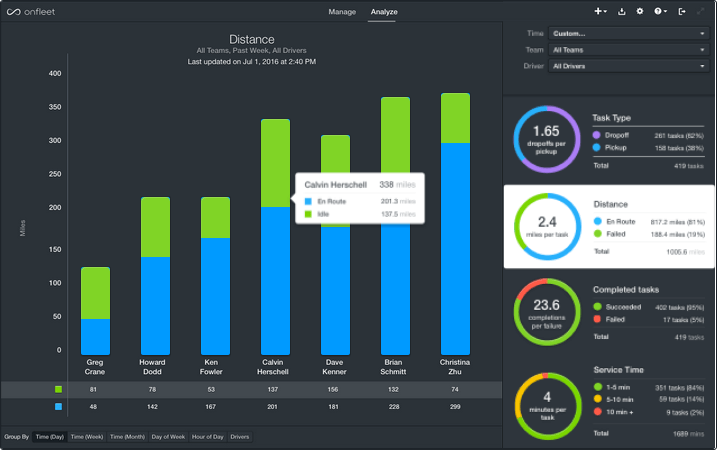Select Group By Hour of Day button
The height and width of the screenshot is (451, 717).
click(x=208, y=437)
